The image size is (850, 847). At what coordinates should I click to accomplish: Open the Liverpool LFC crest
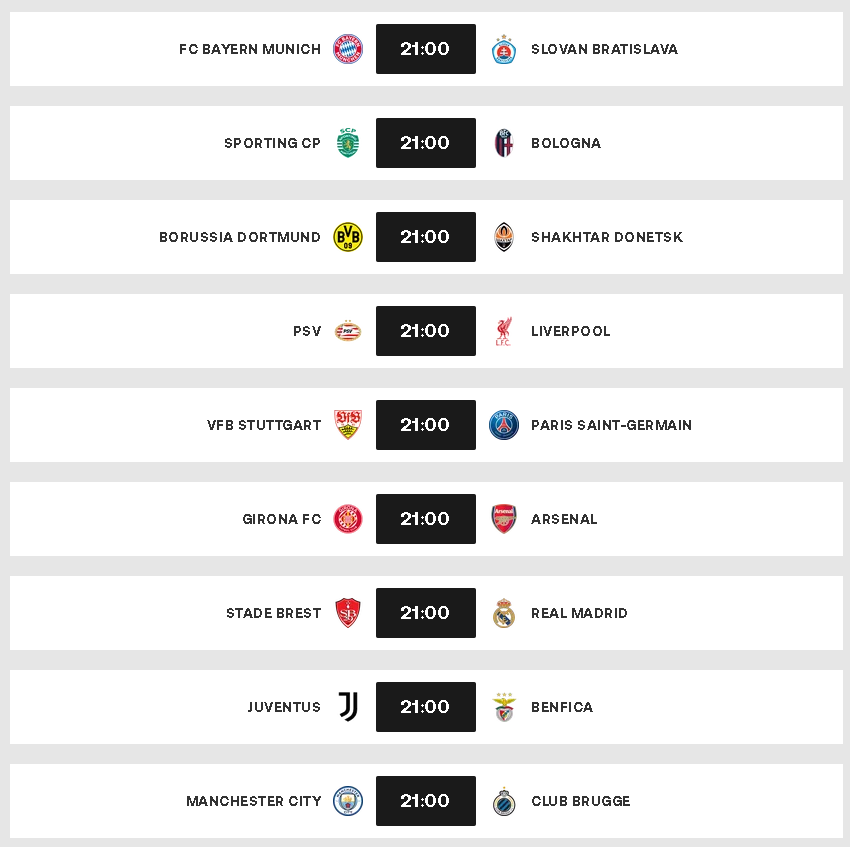point(504,331)
